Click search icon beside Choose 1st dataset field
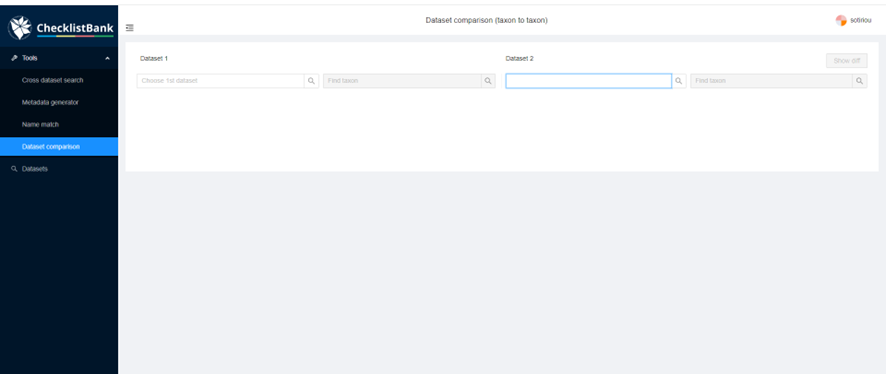This screenshot has width=886, height=374. click(x=311, y=81)
